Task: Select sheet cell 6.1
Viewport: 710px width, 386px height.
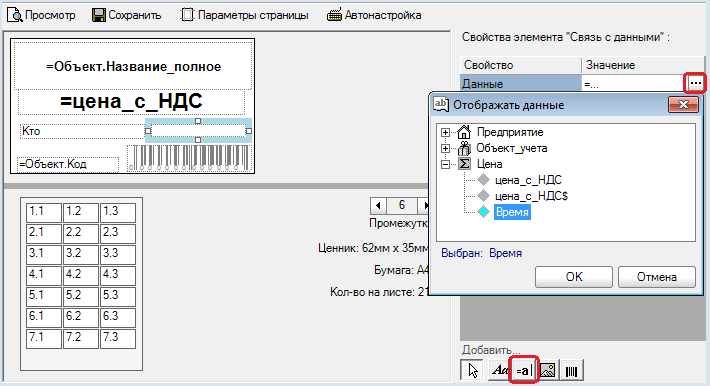Action: [43, 317]
